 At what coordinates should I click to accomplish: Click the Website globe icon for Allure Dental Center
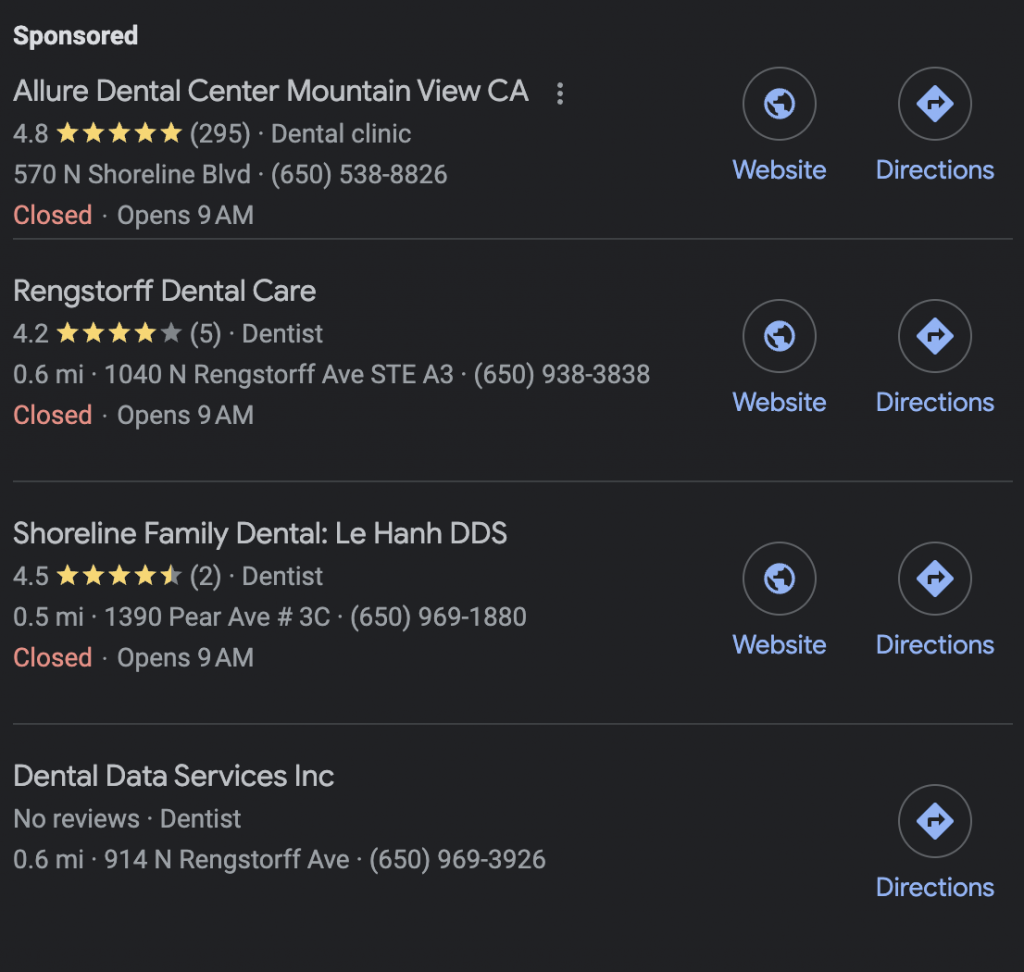click(x=779, y=104)
